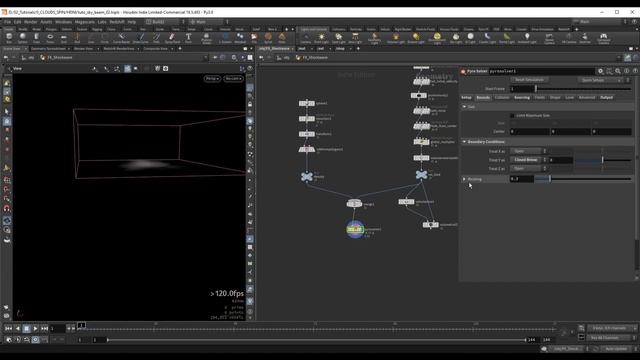Switch to the Setup tab

pyautogui.click(x=467, y=98)
